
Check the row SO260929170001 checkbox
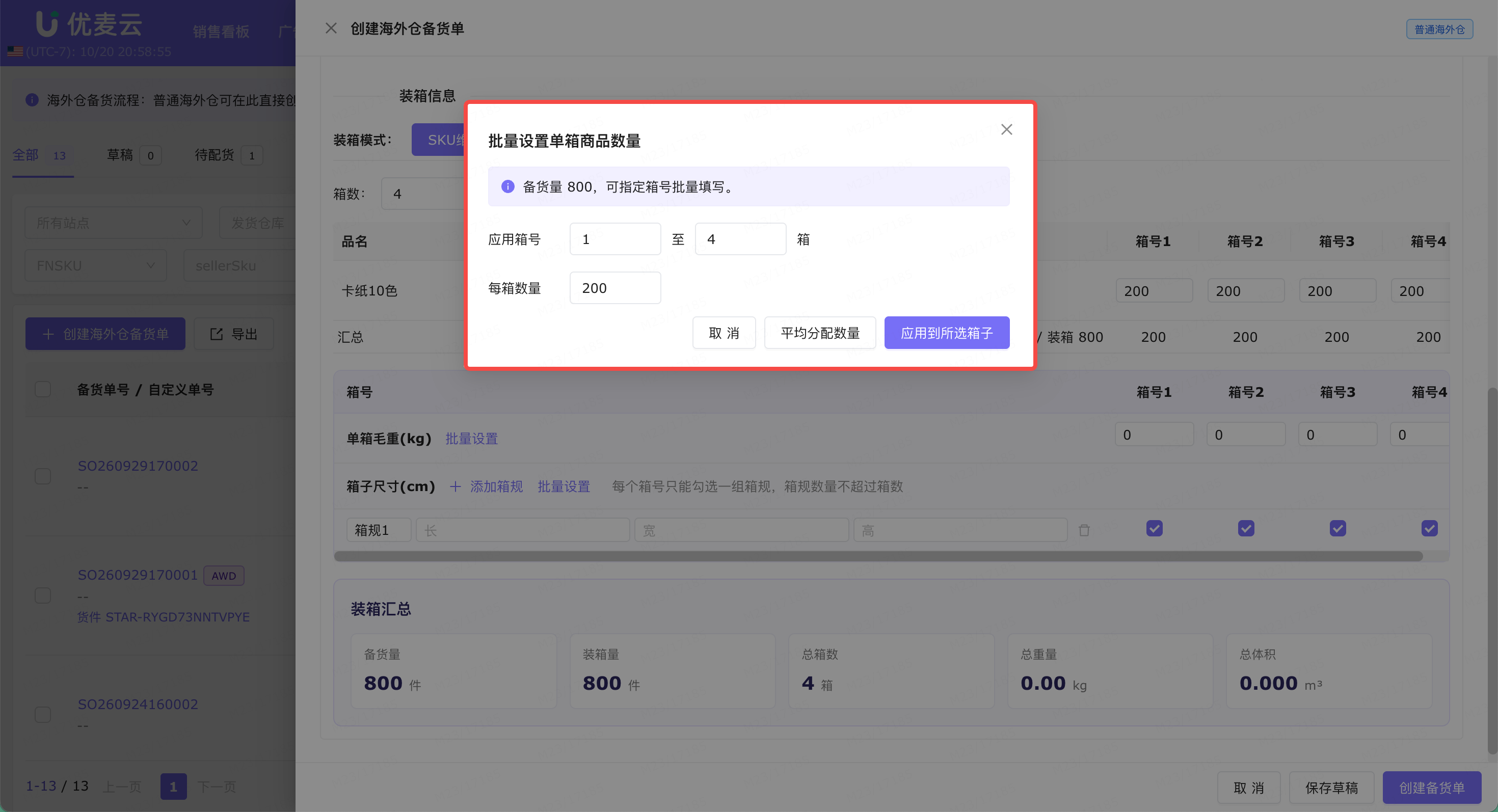click(x=43, y=595)
